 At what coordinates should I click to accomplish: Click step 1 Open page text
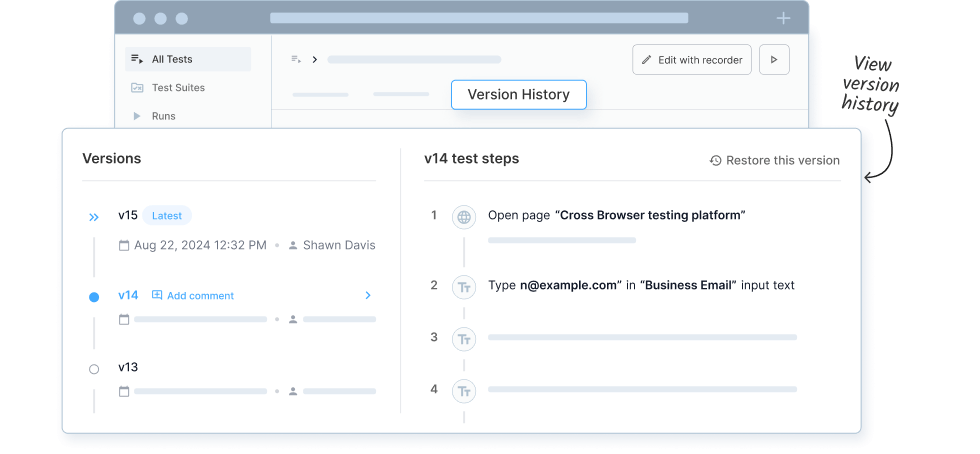[617, 216]
